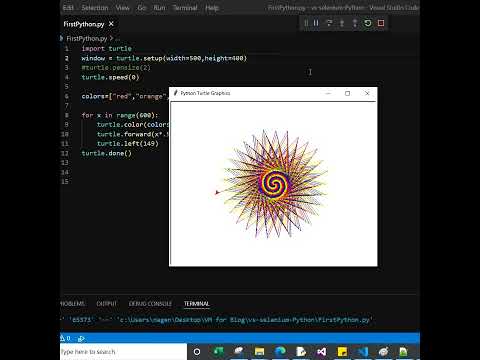Open Sticky Notes from the taskbar
Screen dimensions: 480x360
click(x=342, y=352)
